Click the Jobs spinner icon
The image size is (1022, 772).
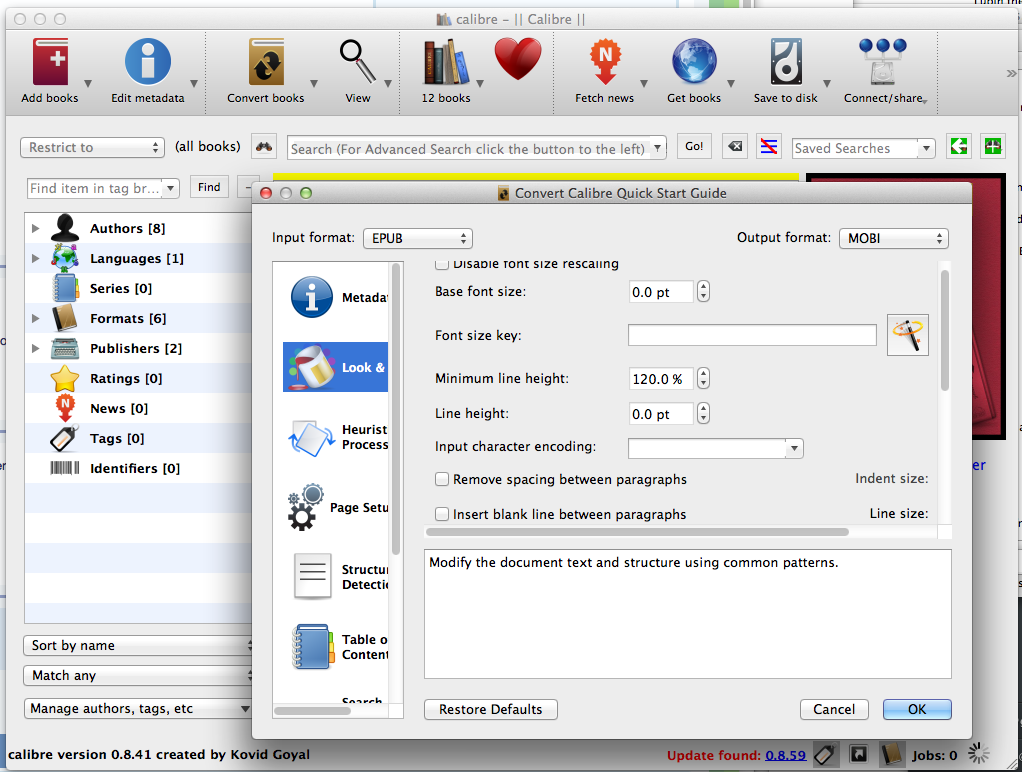tap(978, 754)
